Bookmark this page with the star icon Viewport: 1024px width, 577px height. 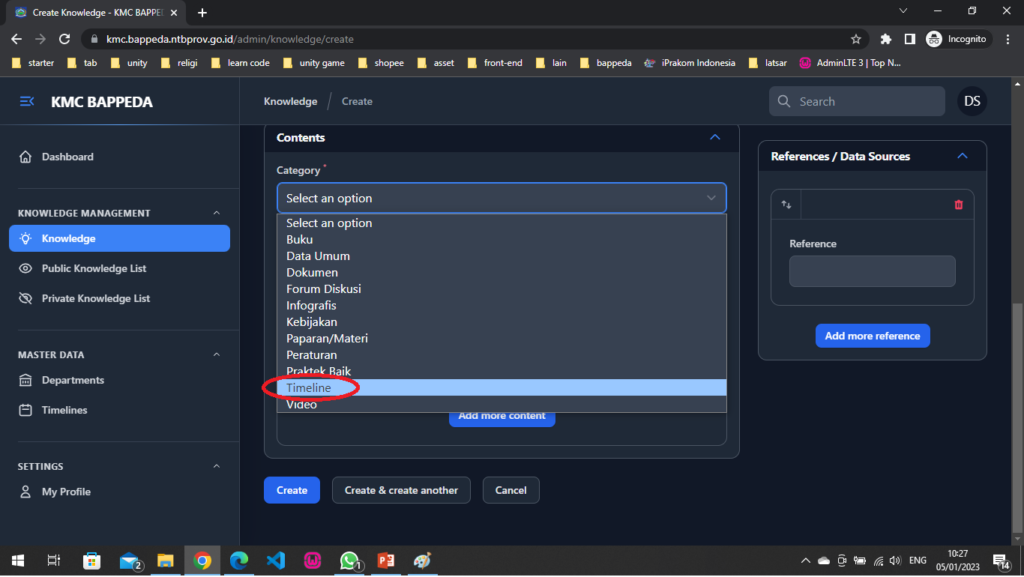click(x=856, y=39)
